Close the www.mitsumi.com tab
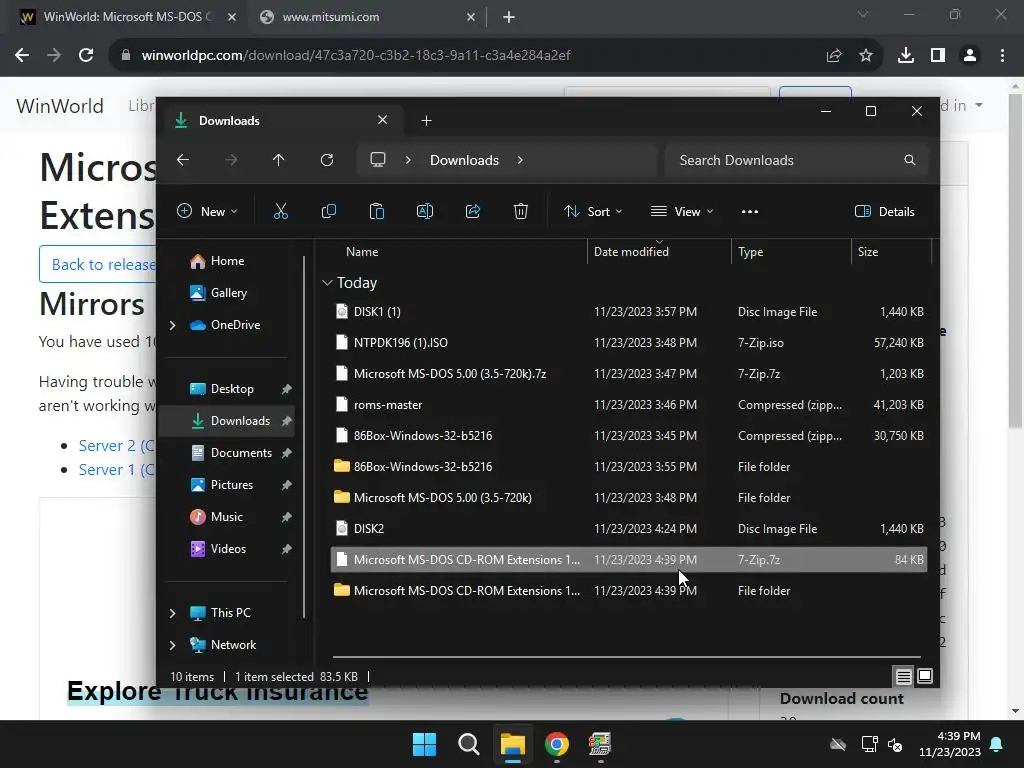 471,17
